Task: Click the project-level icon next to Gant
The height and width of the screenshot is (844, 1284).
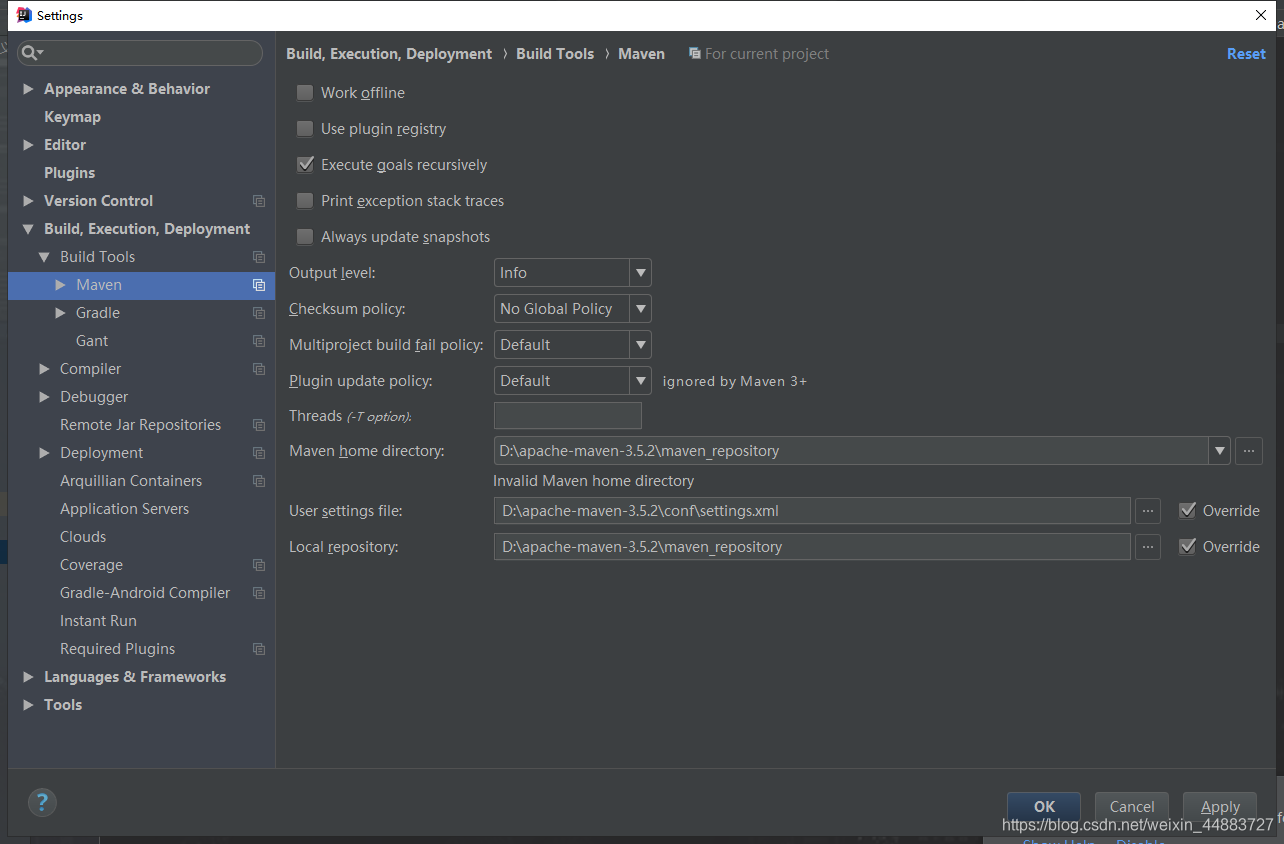Action: (x=259, y=341)
